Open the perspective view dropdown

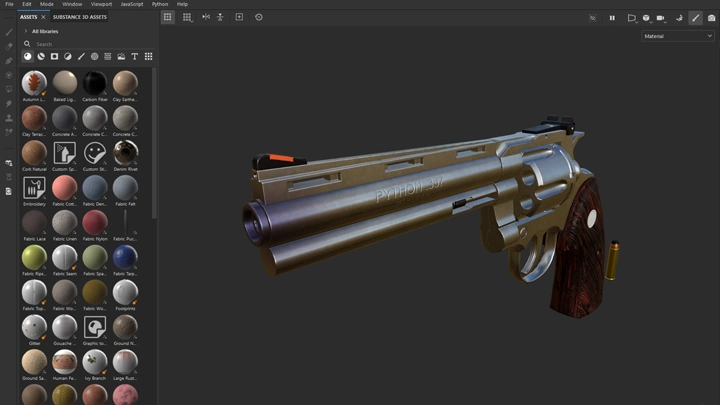pyautogui.click(x=632, y=18)
